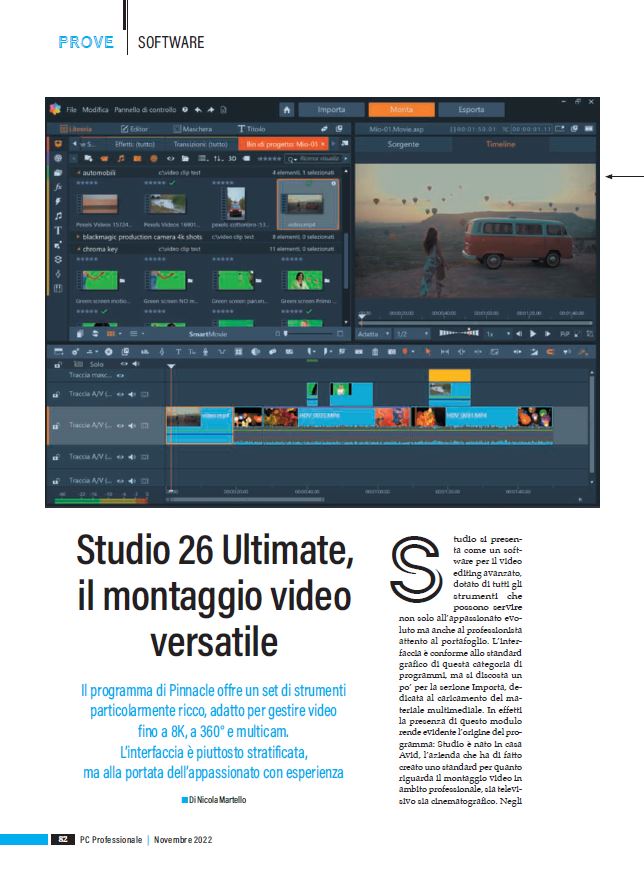Click the Esporta button
This screenshot has width=644, height=873.
471,110
